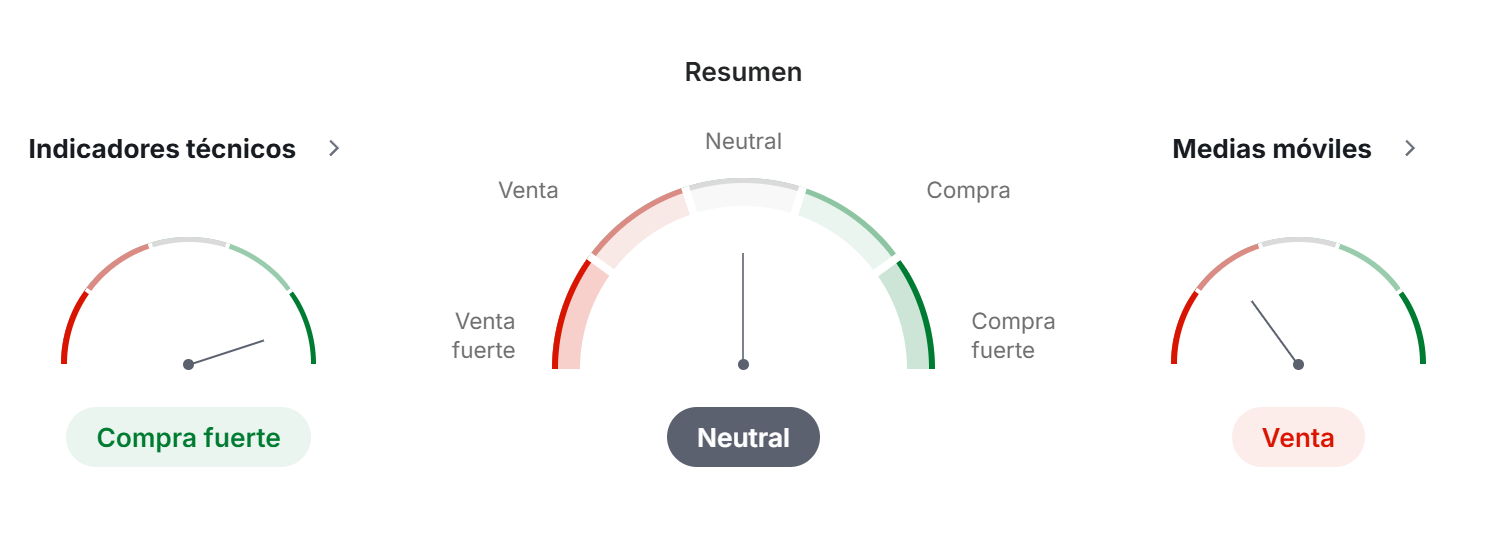Expand Medias móviles chevron arrow
This screenshot has height=536, width=1495.
(1410, 148)
